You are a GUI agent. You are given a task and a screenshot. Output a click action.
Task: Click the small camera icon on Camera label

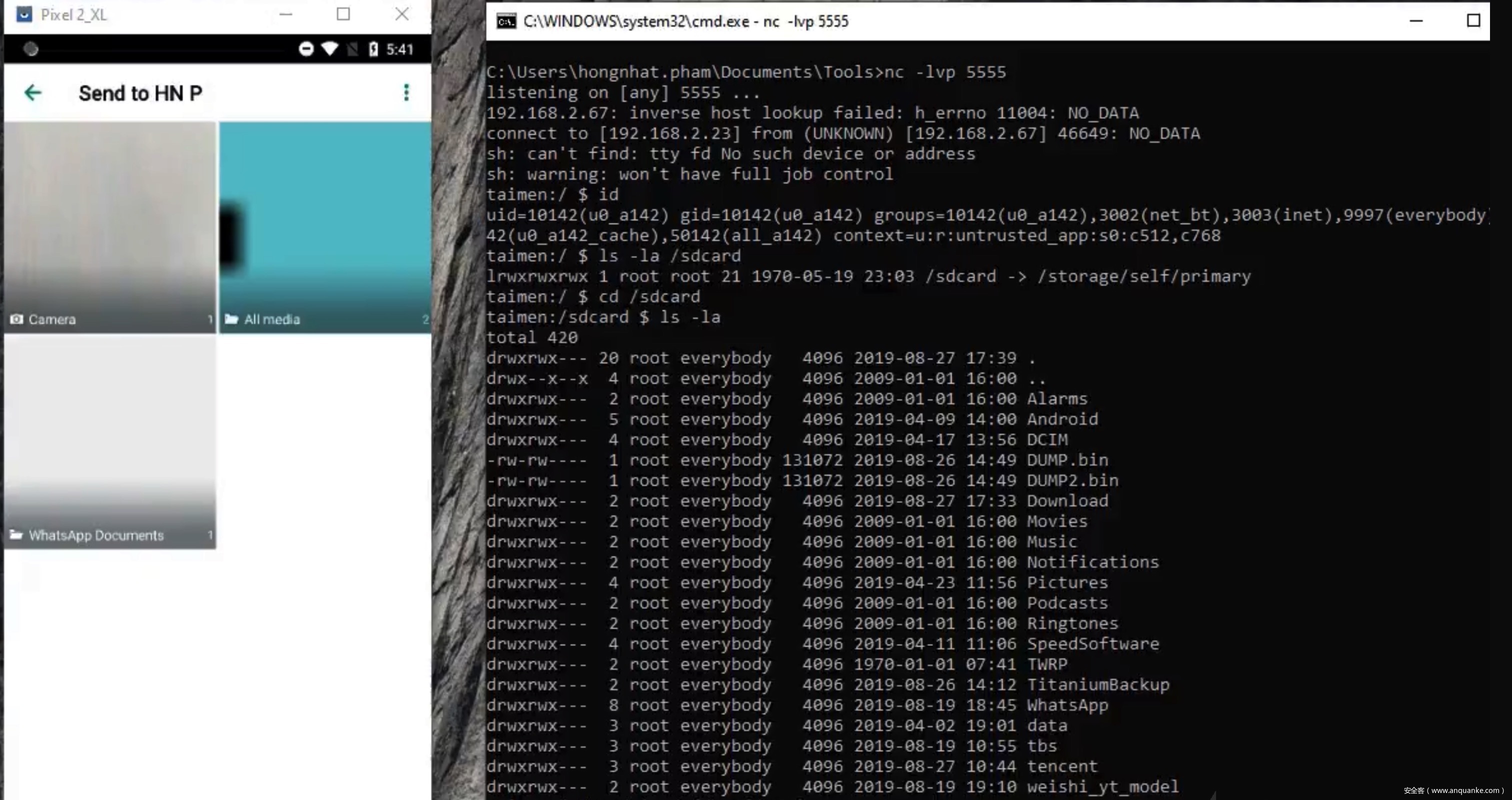pyautogui.click(x=16, y=319)
